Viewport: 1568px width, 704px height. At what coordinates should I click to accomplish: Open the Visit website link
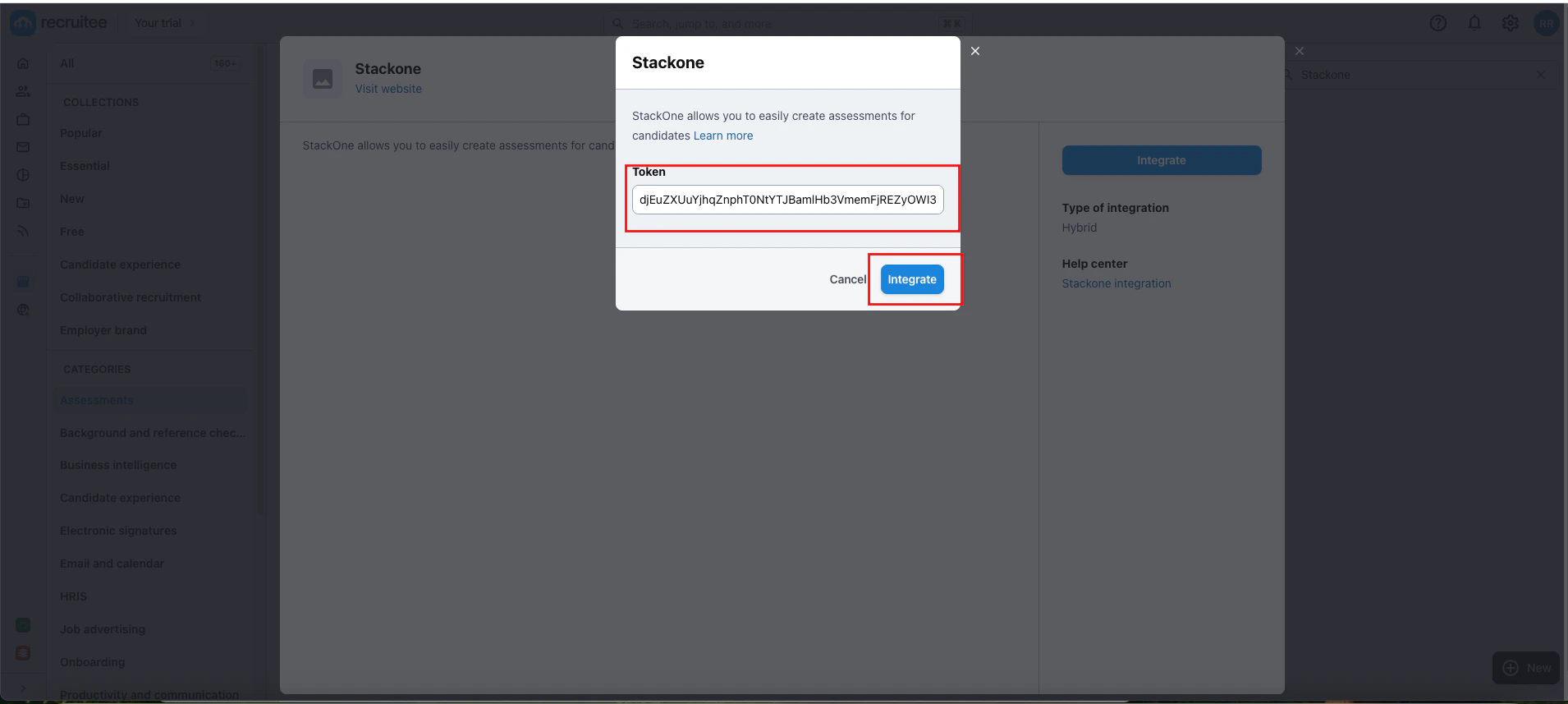tap(388, 89)
